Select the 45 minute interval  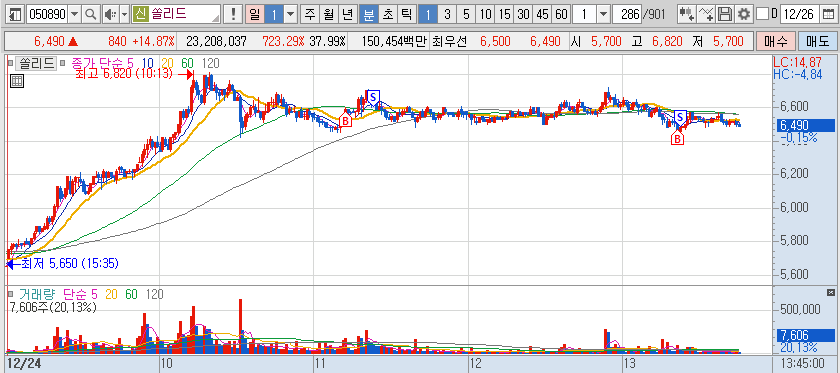[542, 14]
